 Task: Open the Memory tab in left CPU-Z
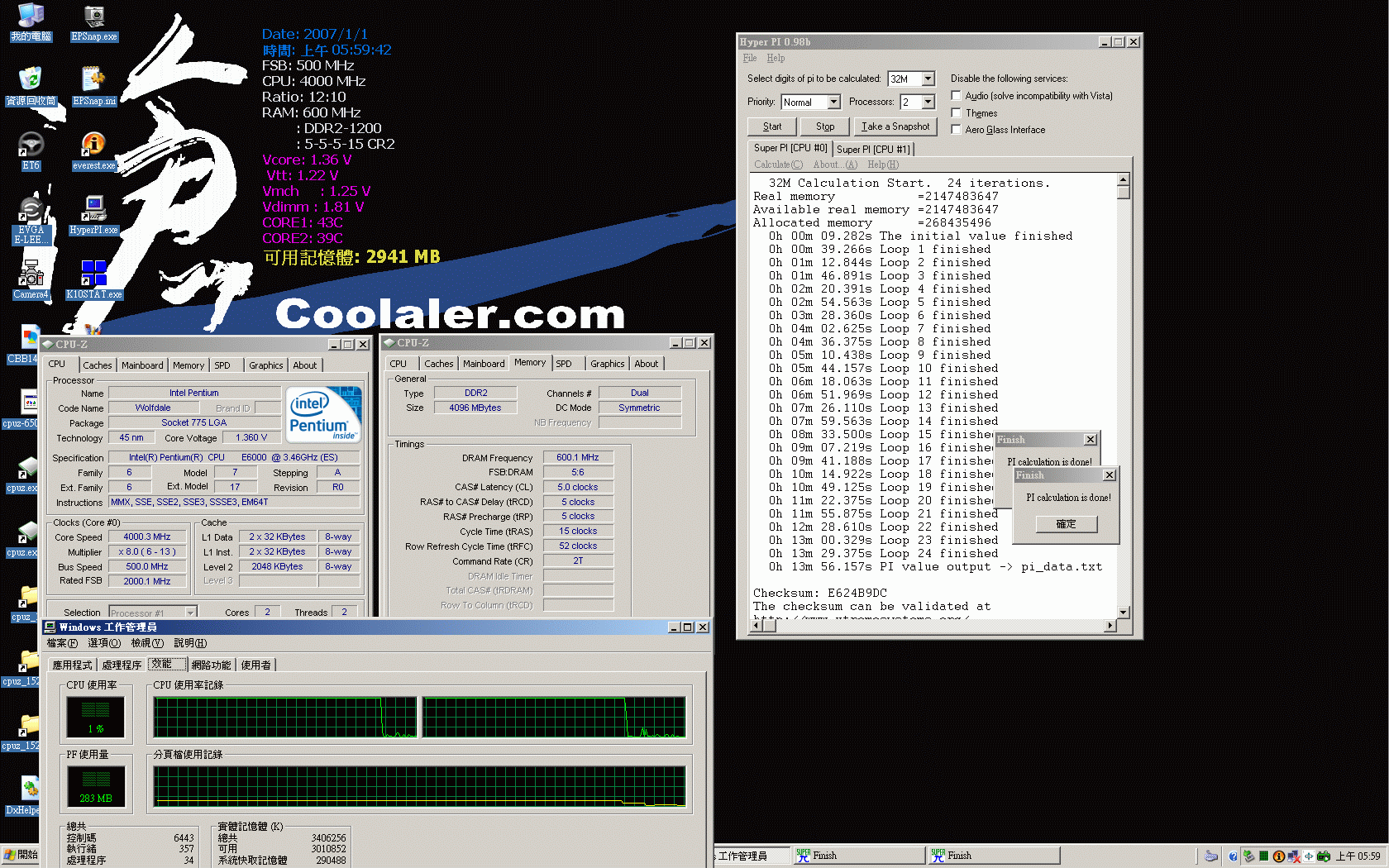tap(189, 365)
